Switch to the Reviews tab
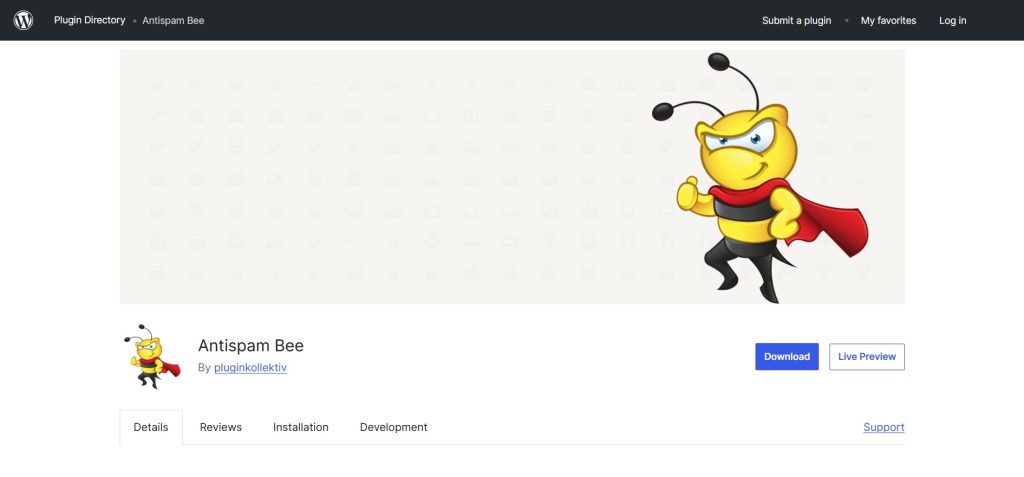 click(x=221, y=427)
